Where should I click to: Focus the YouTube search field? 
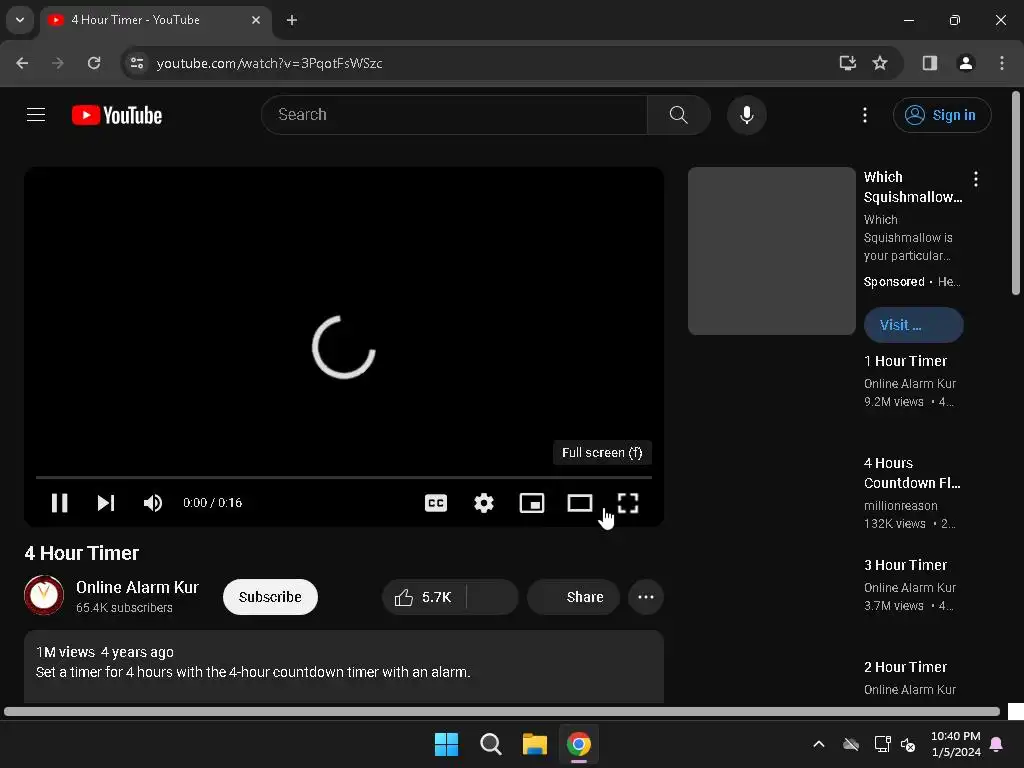coord(455,115)
